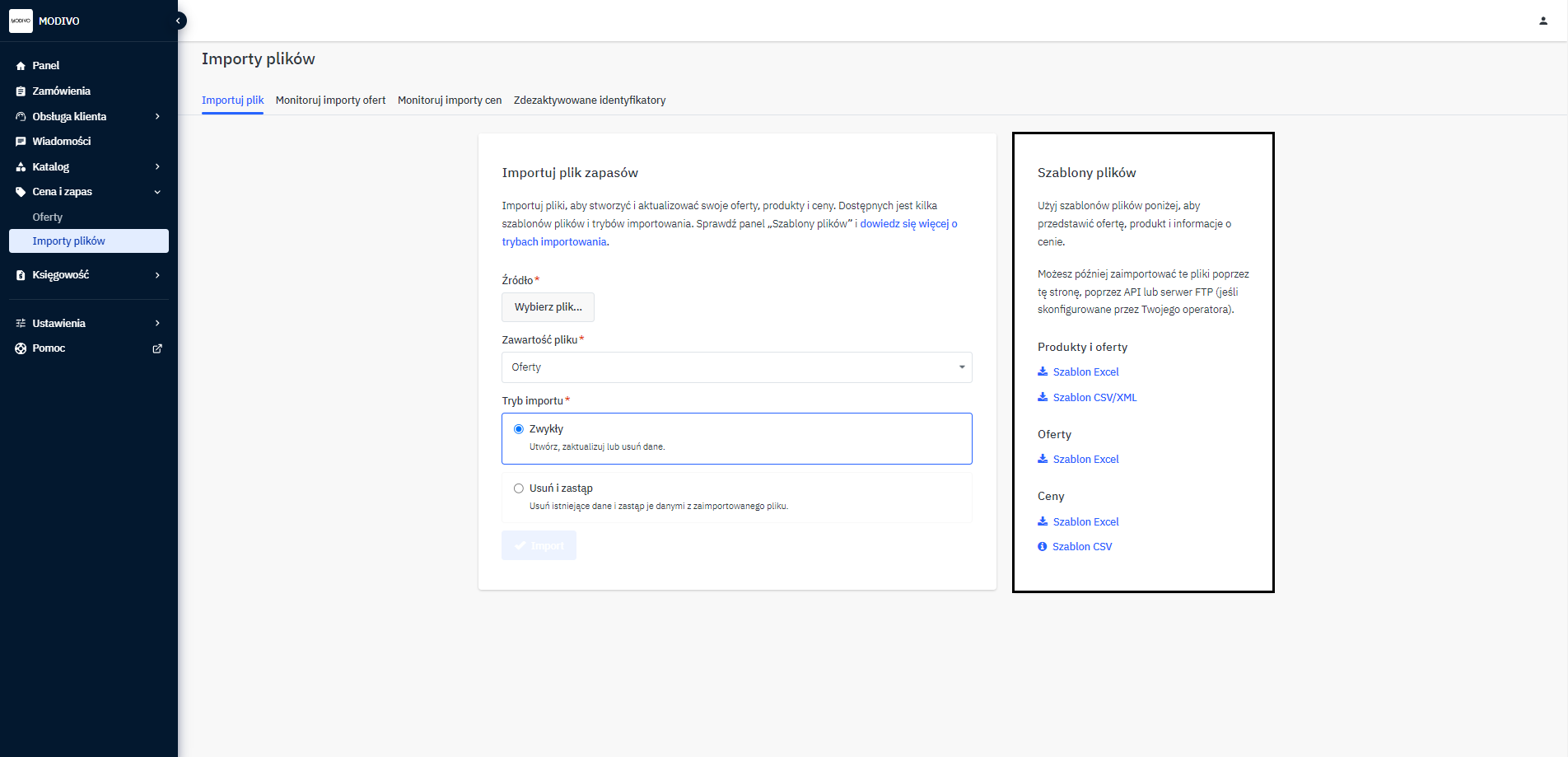Expand the Obsługa klienta submenu
Image resolution: width=1568 pixels, height=757 pixels.
pyautogui.click(x=157, y=117)
